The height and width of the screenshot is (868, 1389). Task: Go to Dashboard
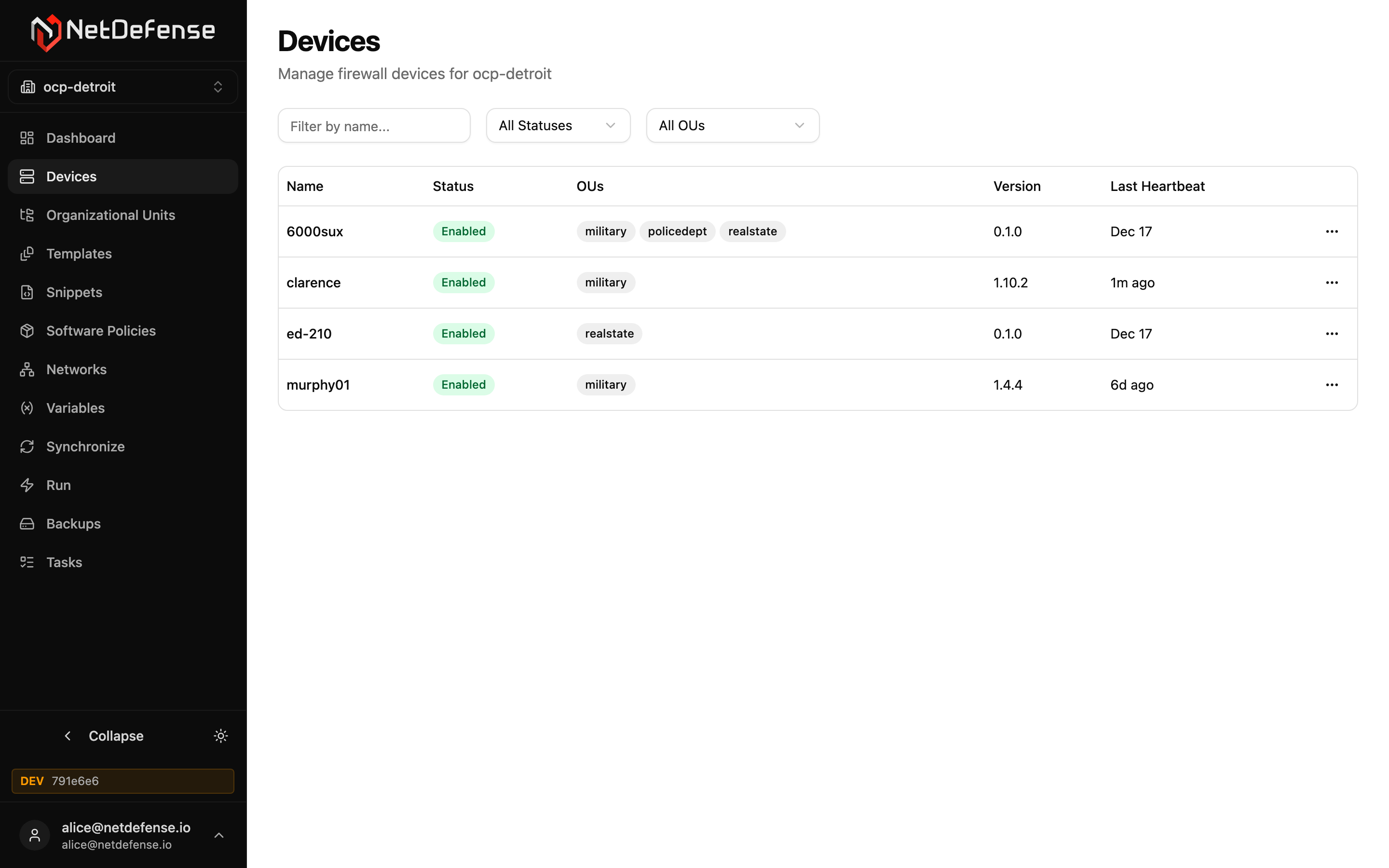pos(123,138)
